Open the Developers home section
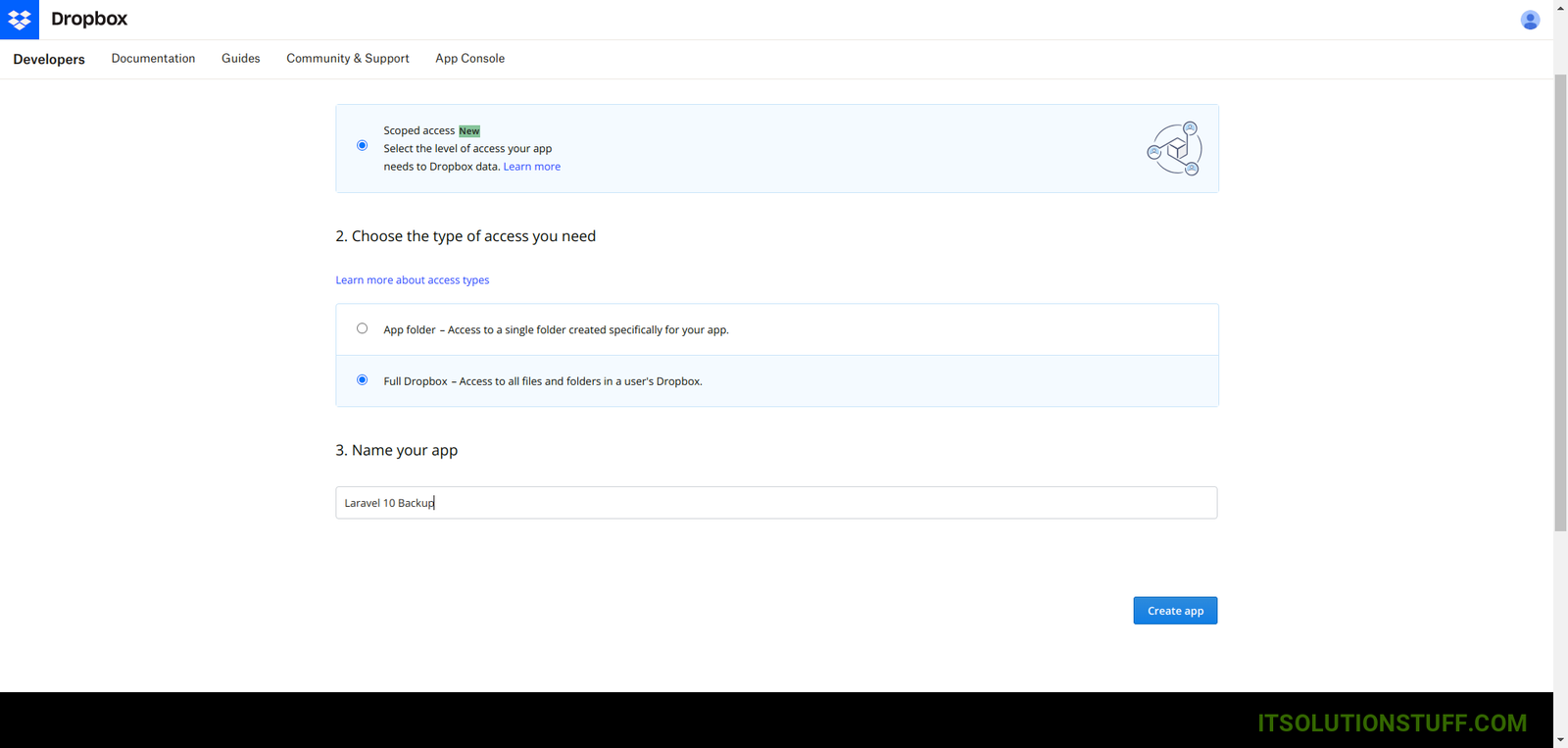Viewport: 1568px width, 748px height. point(49,60)
